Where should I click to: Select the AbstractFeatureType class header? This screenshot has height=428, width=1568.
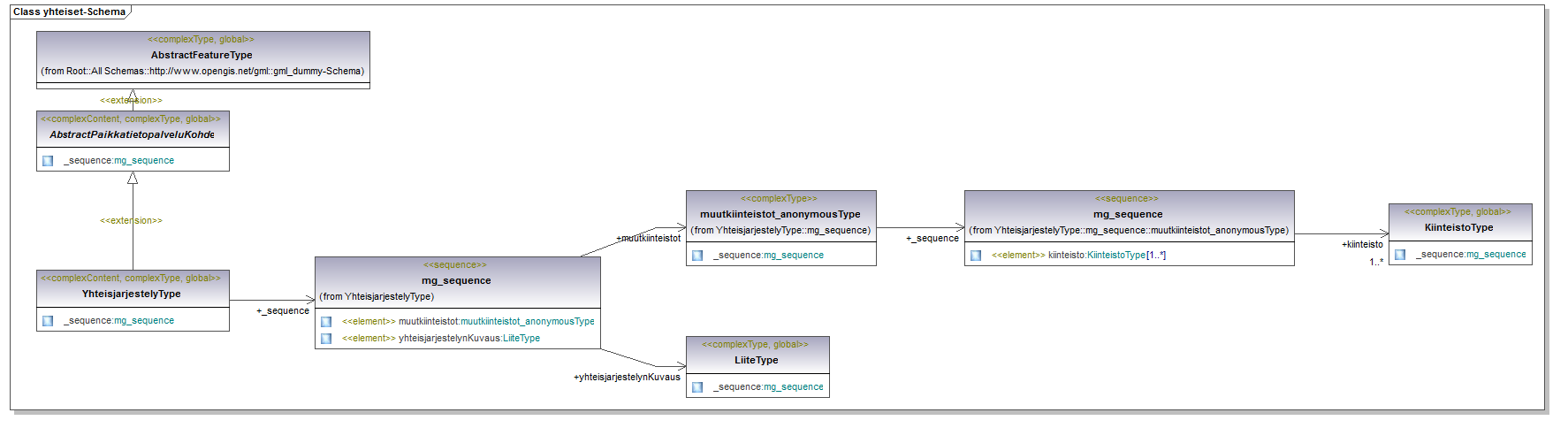point(202,55)
